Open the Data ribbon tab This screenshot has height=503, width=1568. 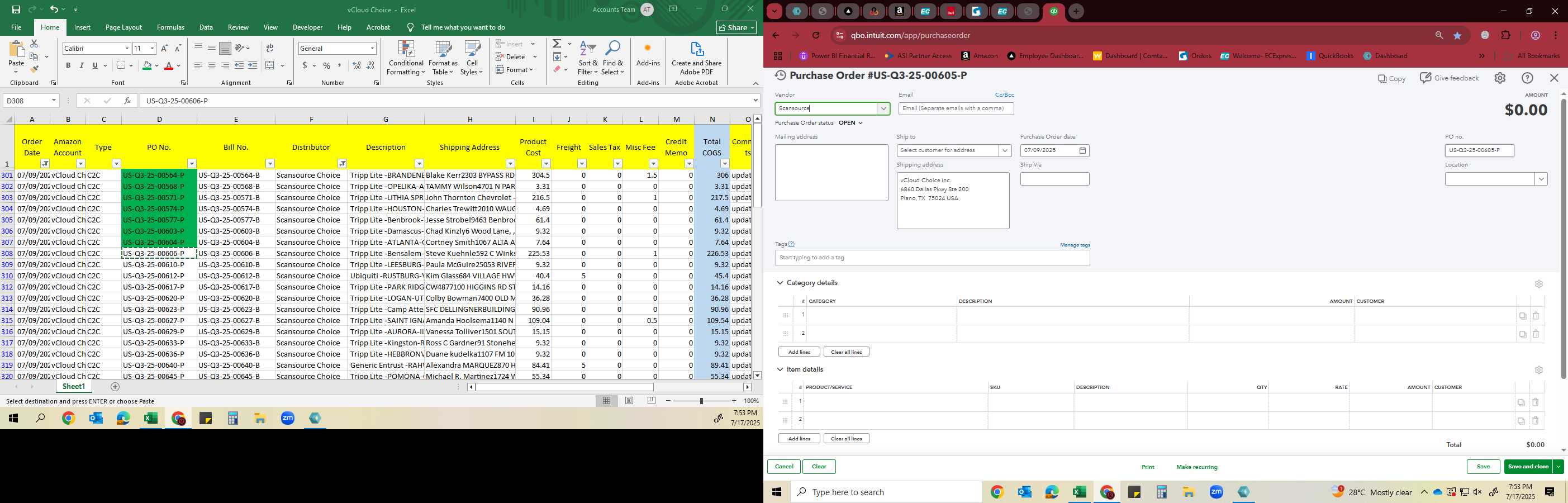[206, 27]
